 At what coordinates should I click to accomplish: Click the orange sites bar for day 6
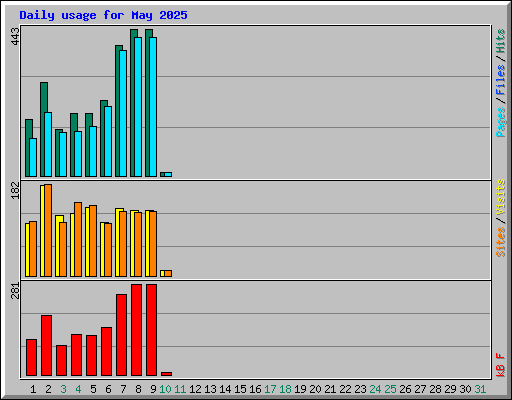108,250
